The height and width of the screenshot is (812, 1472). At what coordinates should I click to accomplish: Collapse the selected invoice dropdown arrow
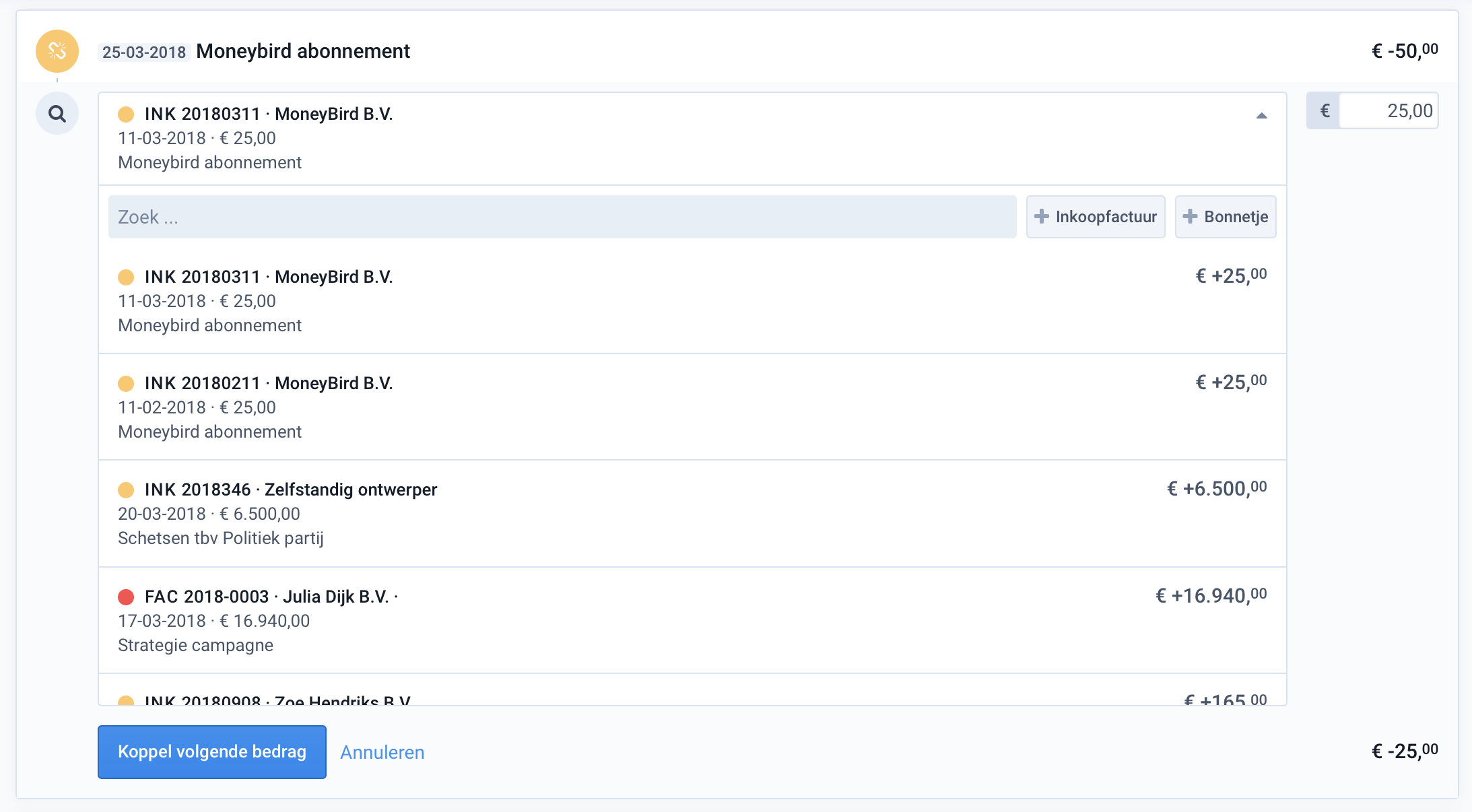1261,116
